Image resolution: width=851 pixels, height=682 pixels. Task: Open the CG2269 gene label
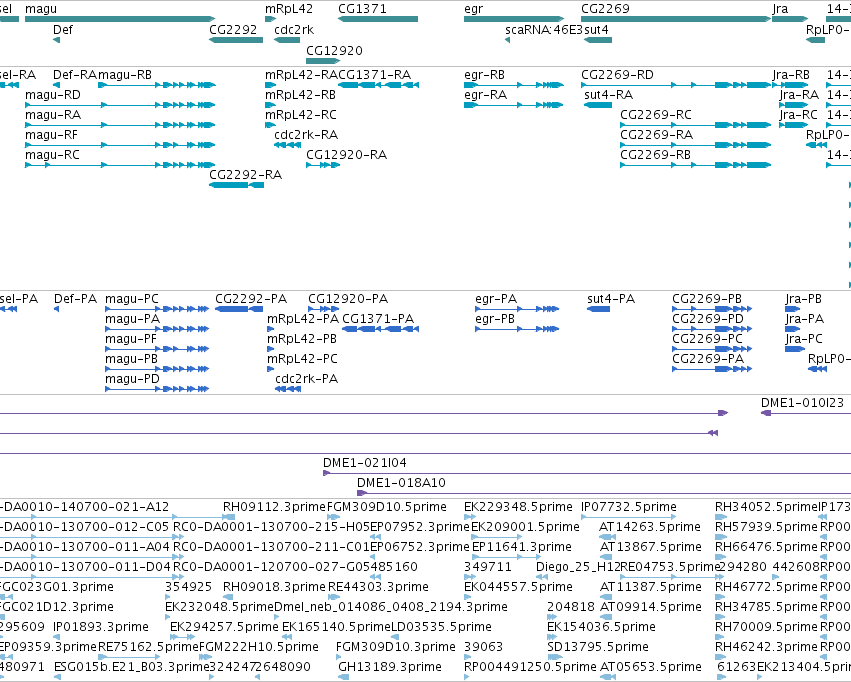(x=605, y=9)
